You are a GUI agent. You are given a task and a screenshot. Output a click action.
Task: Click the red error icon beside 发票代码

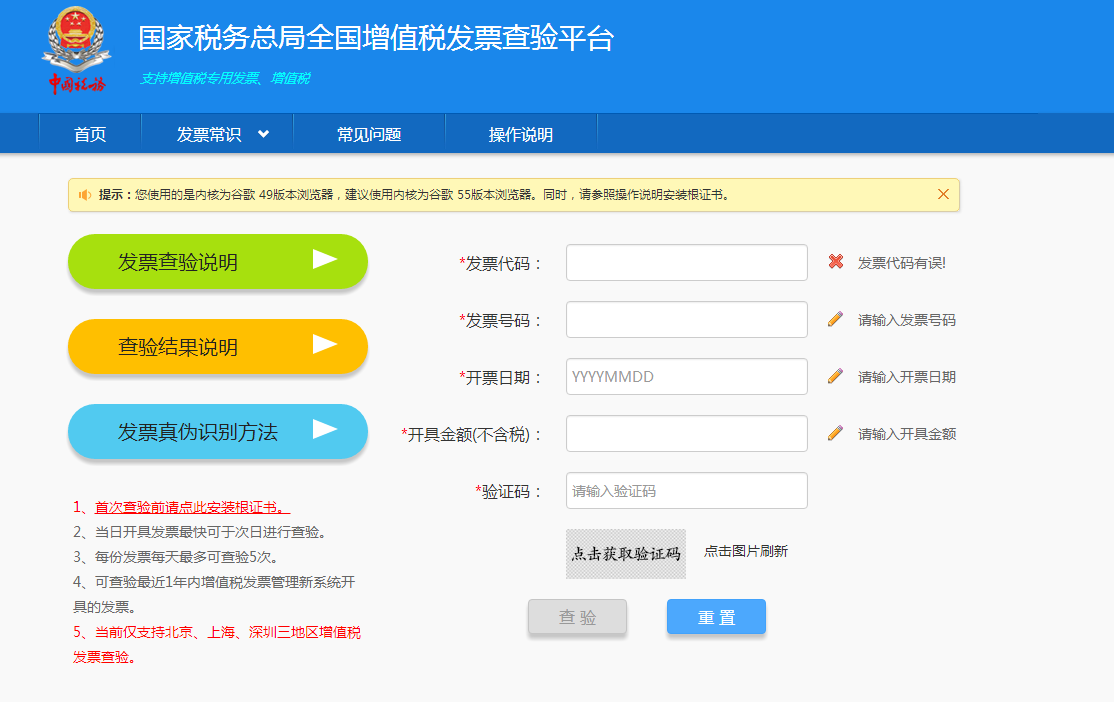click(836, 262)
